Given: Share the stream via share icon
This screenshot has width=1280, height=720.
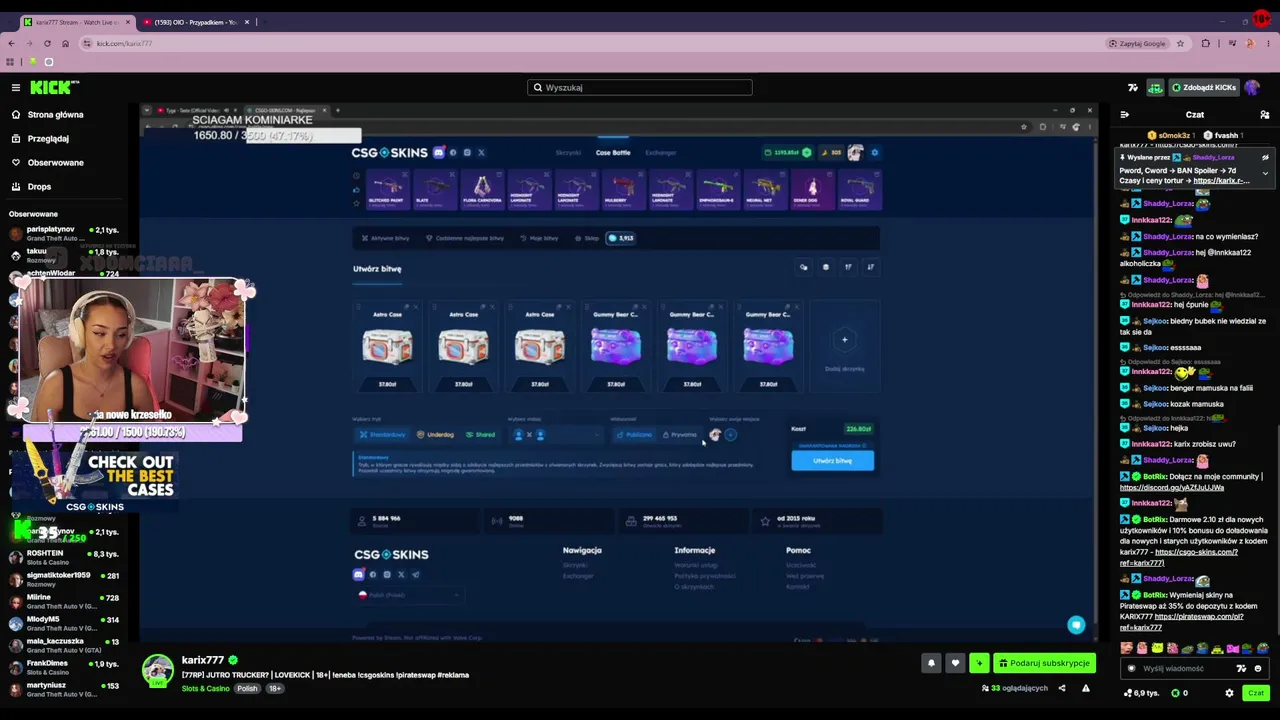Looking at the screenshot, I should (1062, 688).
